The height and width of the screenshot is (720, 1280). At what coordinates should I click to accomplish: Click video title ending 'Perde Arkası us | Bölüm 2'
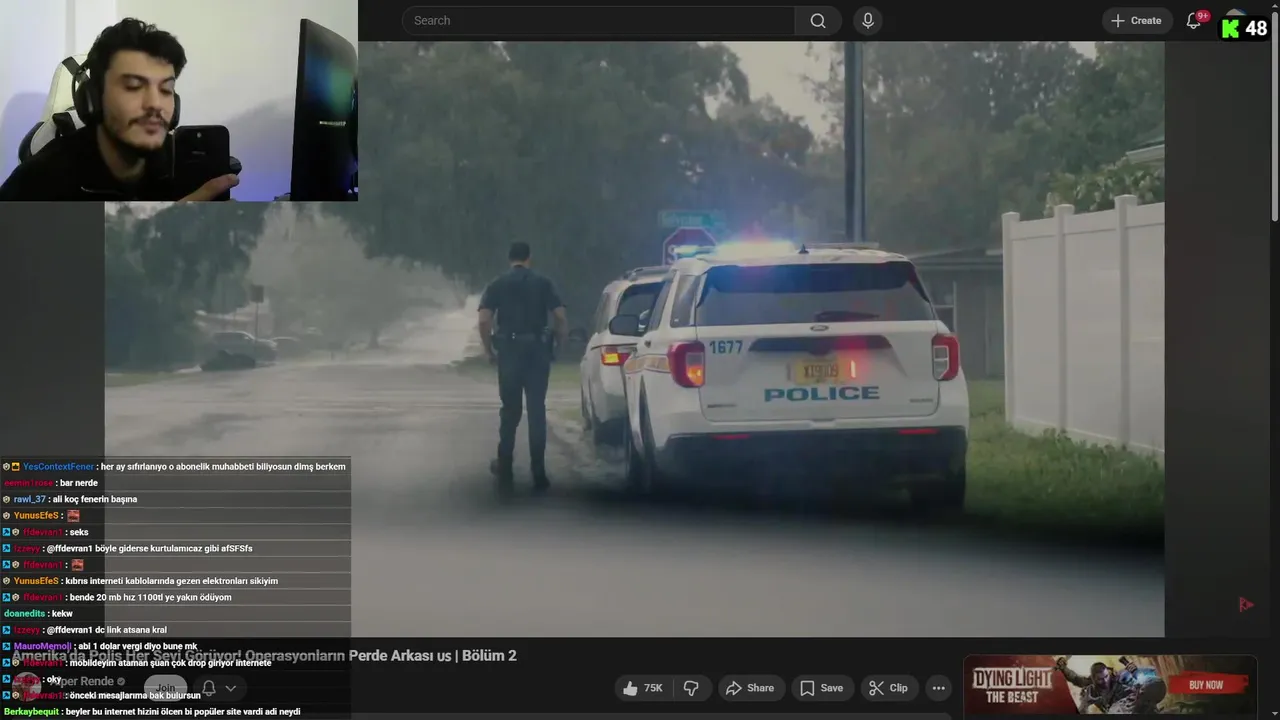pyautogui.click(x=264, y=656)
